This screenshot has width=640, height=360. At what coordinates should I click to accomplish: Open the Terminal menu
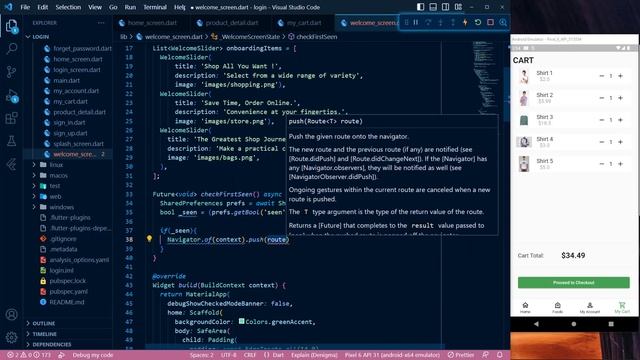point(155,7)
